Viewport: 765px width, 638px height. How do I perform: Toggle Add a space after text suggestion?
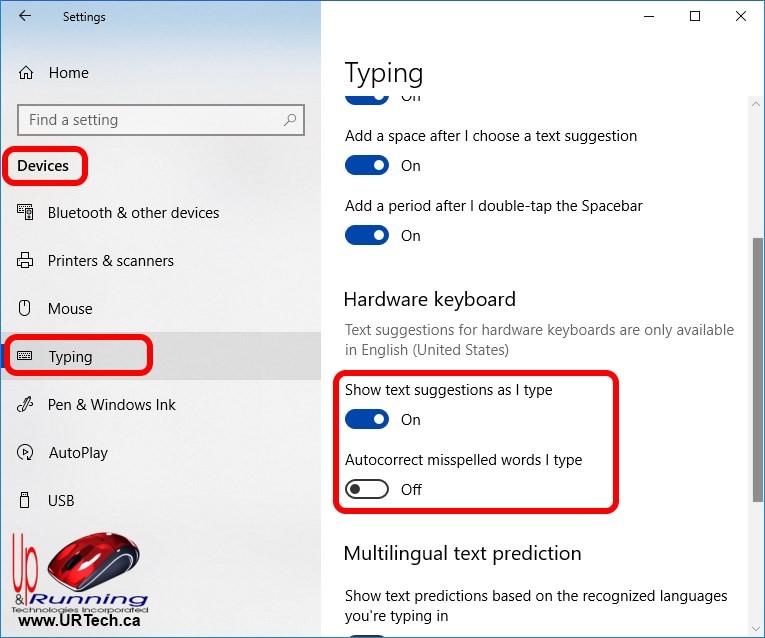pyautogui.click(x=367, y=166)
